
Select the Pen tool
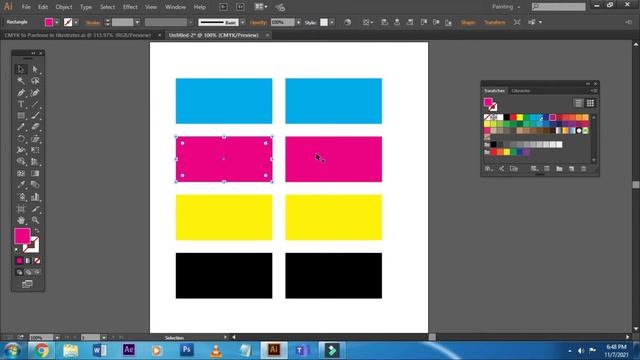click(x=21, y=93)
